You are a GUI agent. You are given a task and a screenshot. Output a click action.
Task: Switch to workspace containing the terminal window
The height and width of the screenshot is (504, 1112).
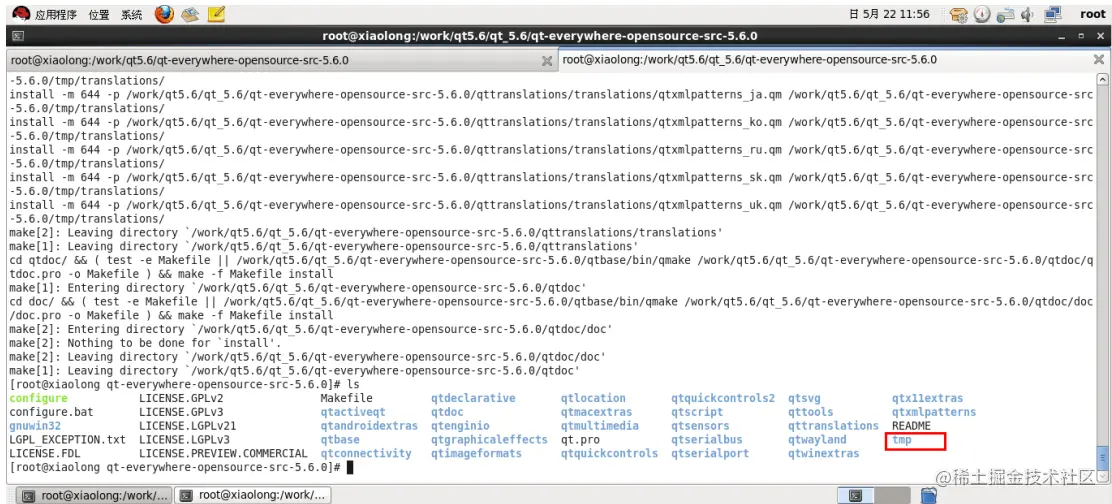pyautogui.click(x=855, y=495)
